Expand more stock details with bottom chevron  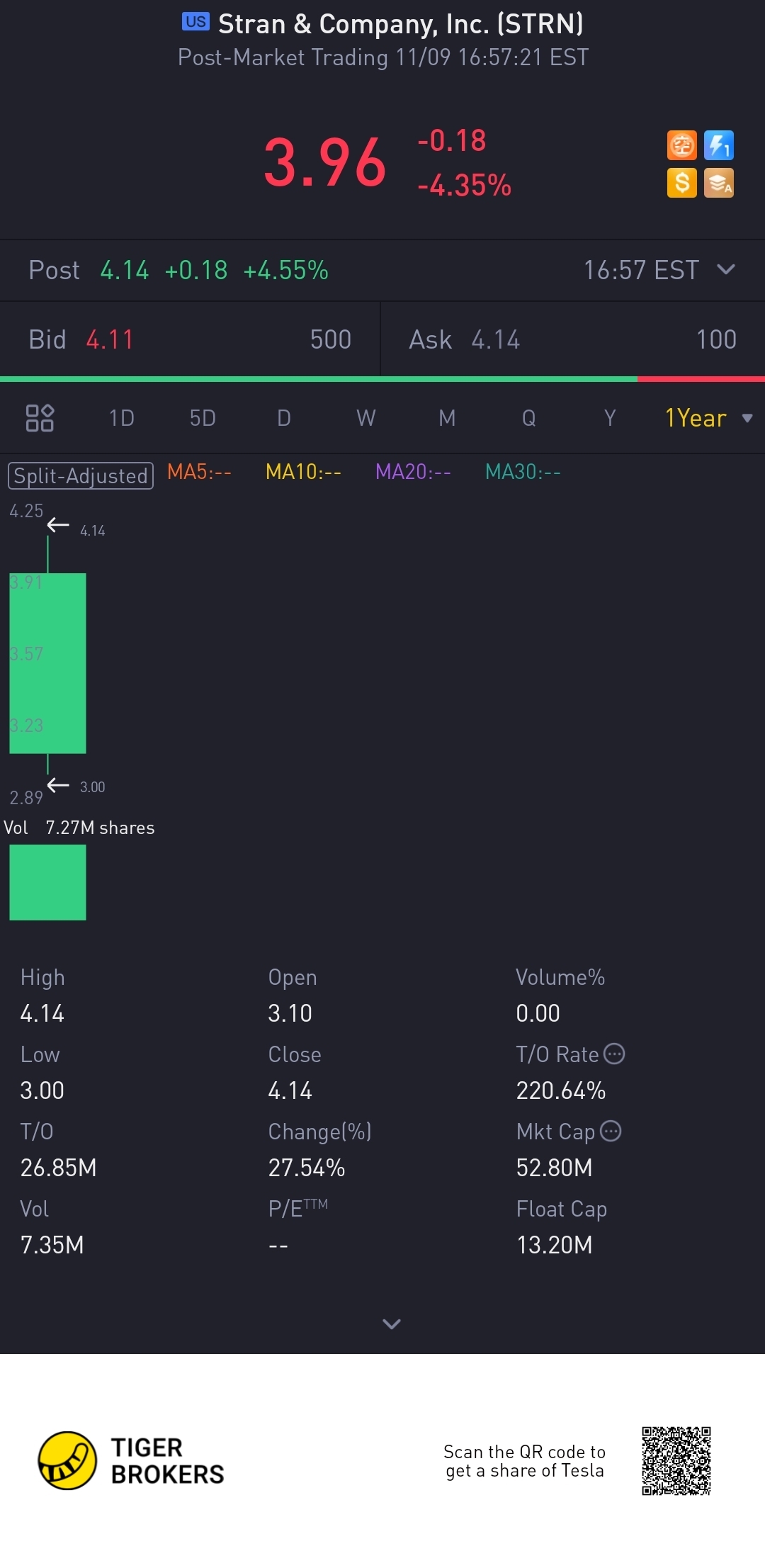(391, 1324)
